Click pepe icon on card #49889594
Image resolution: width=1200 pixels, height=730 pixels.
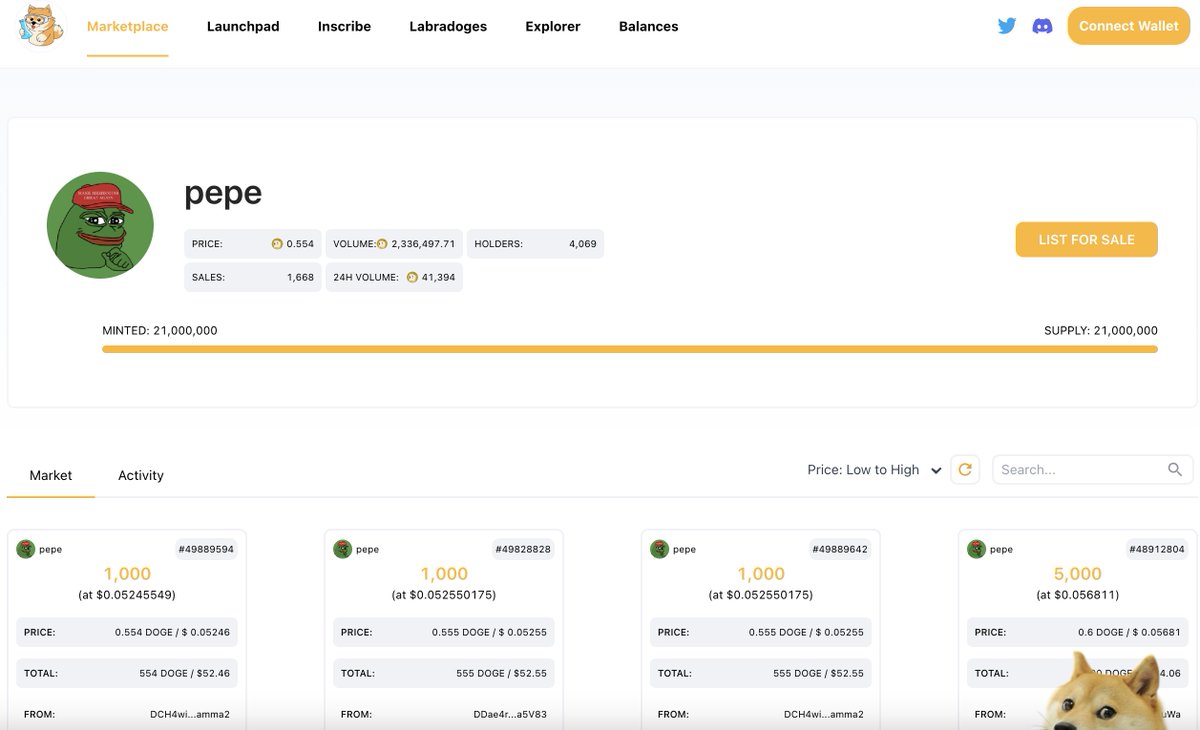26,549
